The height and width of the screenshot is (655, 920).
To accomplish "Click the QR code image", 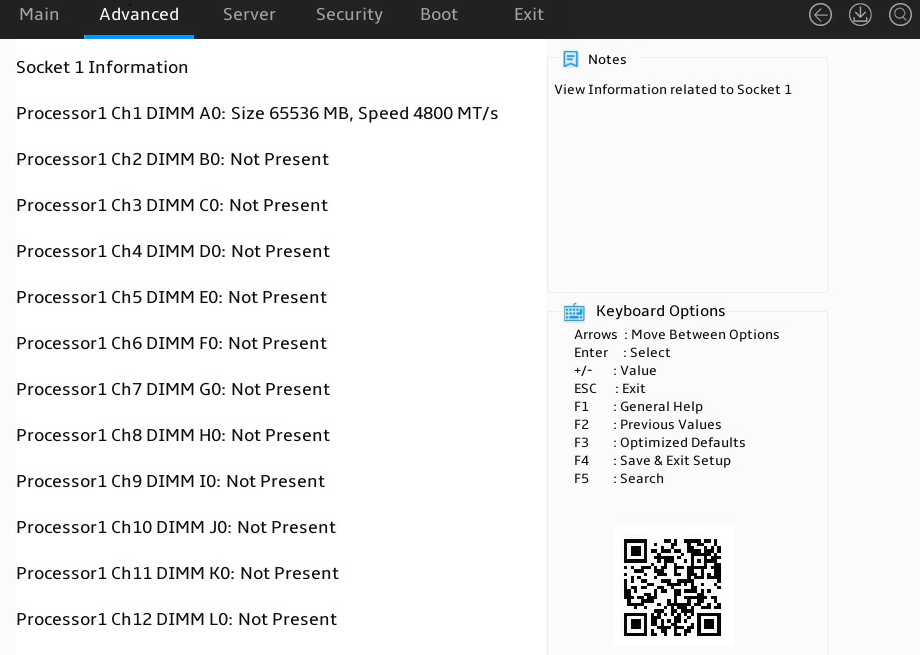I will [672, 587].
